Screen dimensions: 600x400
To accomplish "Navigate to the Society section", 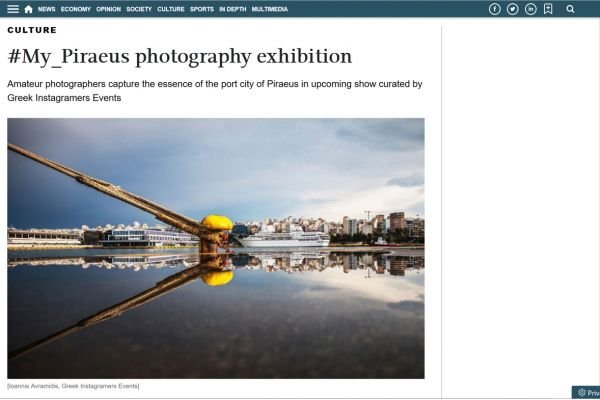I will pyautogui.click(x=139, y=9).
